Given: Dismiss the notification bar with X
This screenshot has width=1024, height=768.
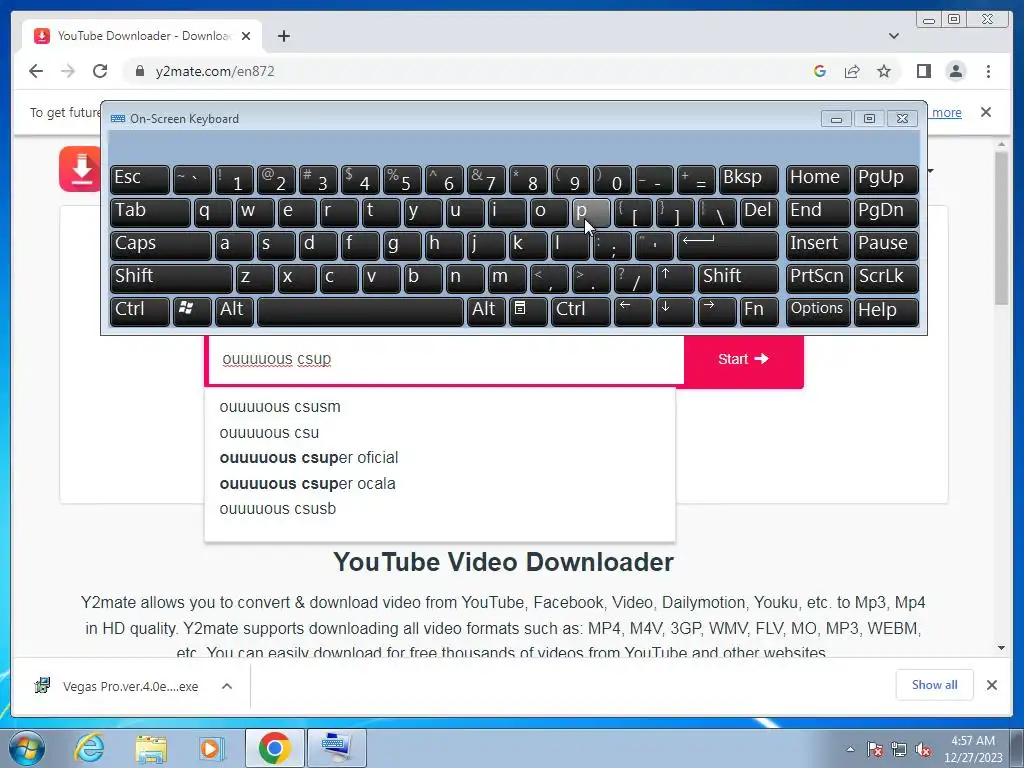Looking at the screenshot, I should tap(985, 112).
